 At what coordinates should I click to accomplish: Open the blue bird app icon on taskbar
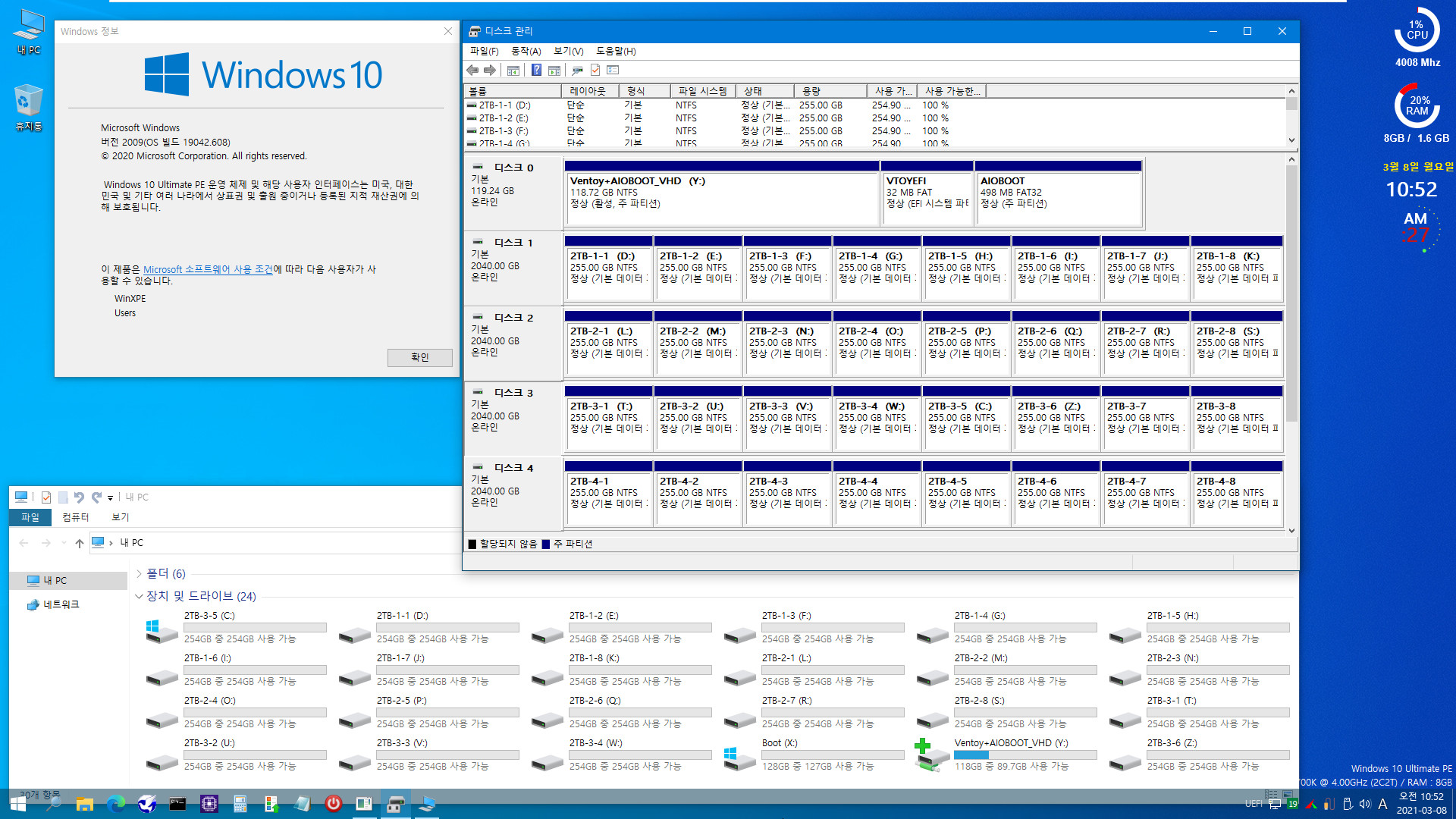[146, 804]
